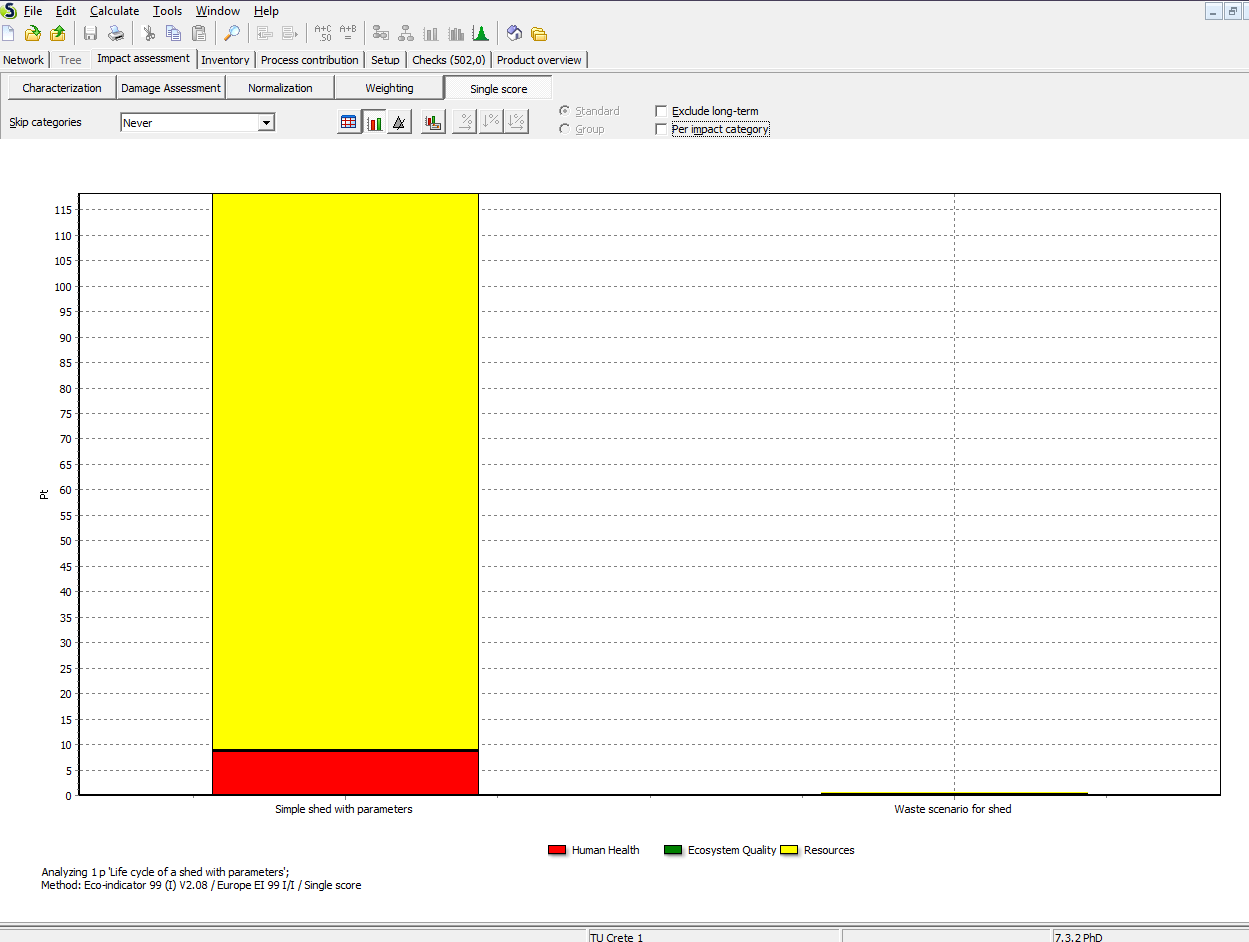Click the Find magnifying glass icon
The width and height of the screenshot is (1249, 942).
tap(231, 33)
